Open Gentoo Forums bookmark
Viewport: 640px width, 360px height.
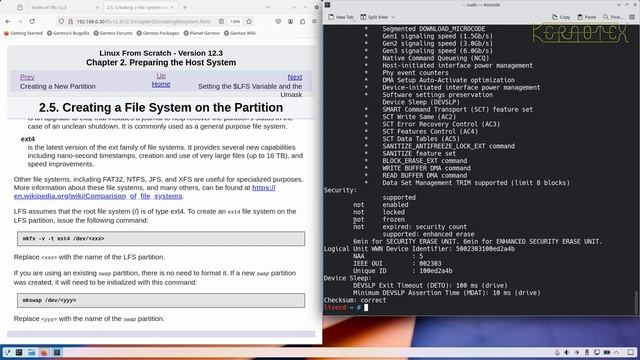click(x=113, y=33)
